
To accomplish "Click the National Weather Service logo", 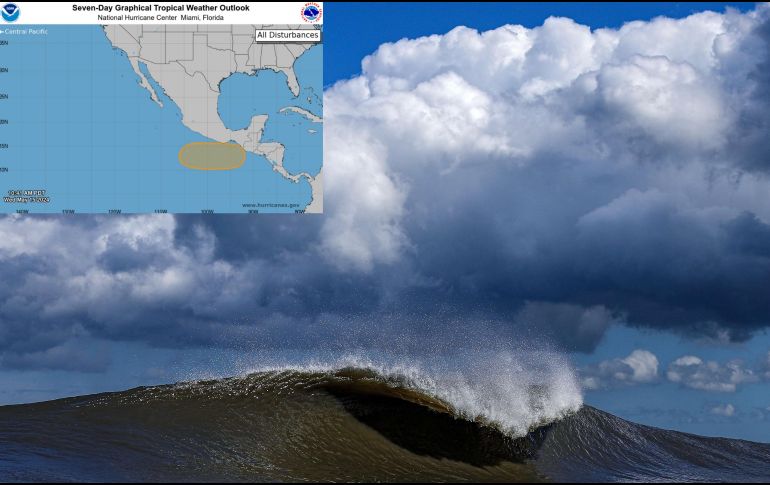I will 311,12.
